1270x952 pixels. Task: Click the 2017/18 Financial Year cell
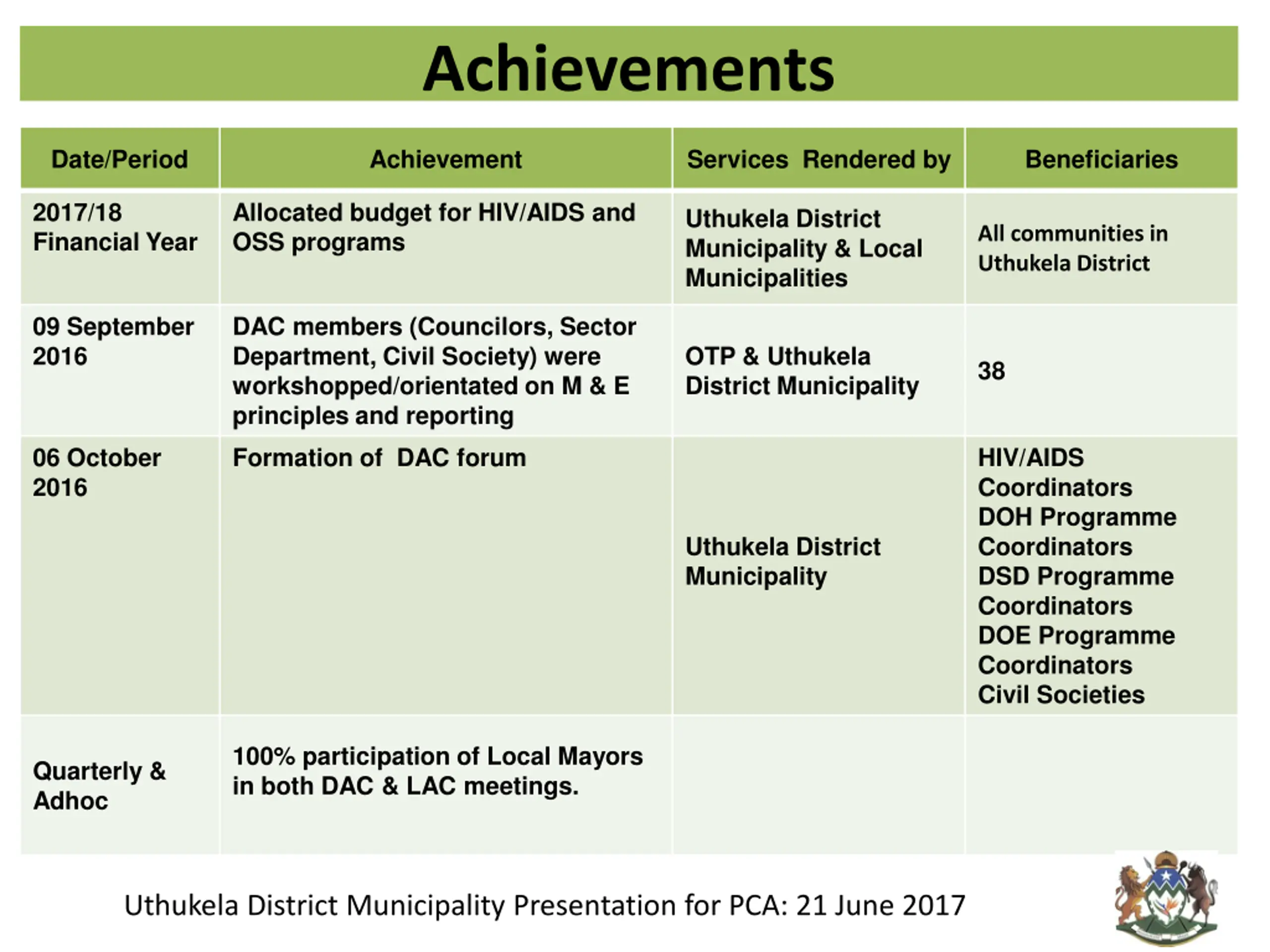(x=115, y=227)
